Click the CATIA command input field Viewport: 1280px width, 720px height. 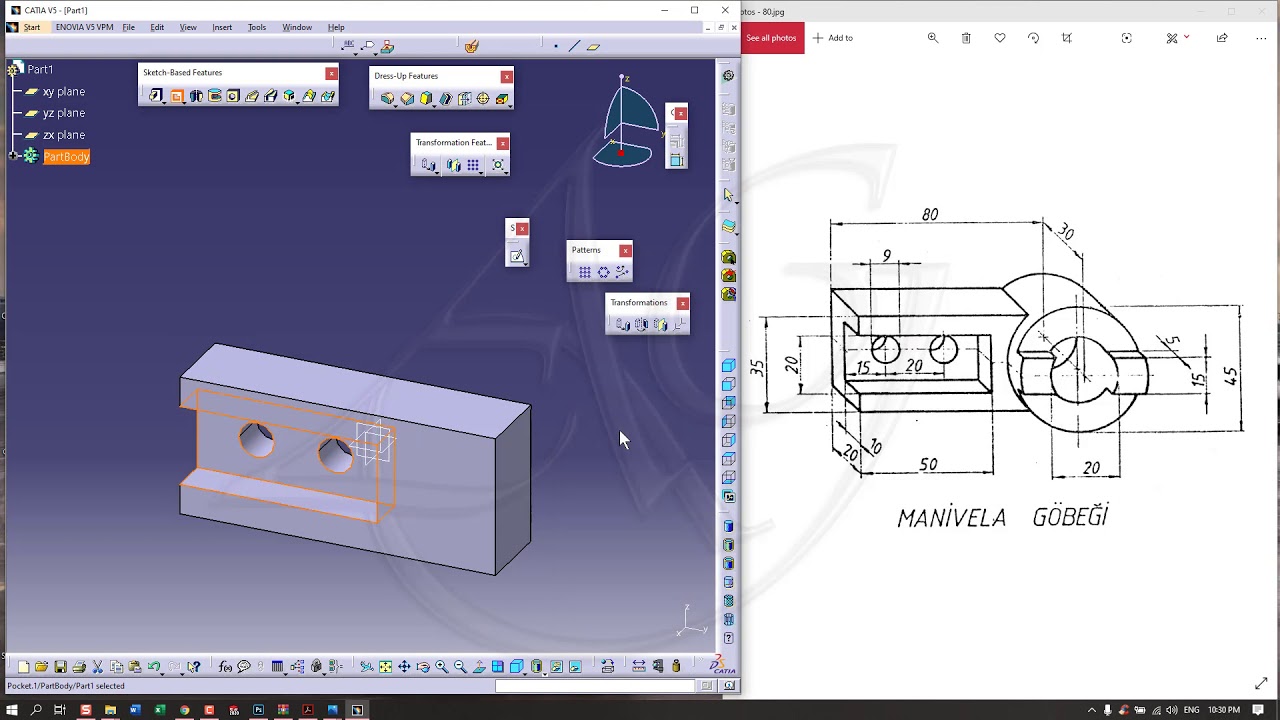595,685
